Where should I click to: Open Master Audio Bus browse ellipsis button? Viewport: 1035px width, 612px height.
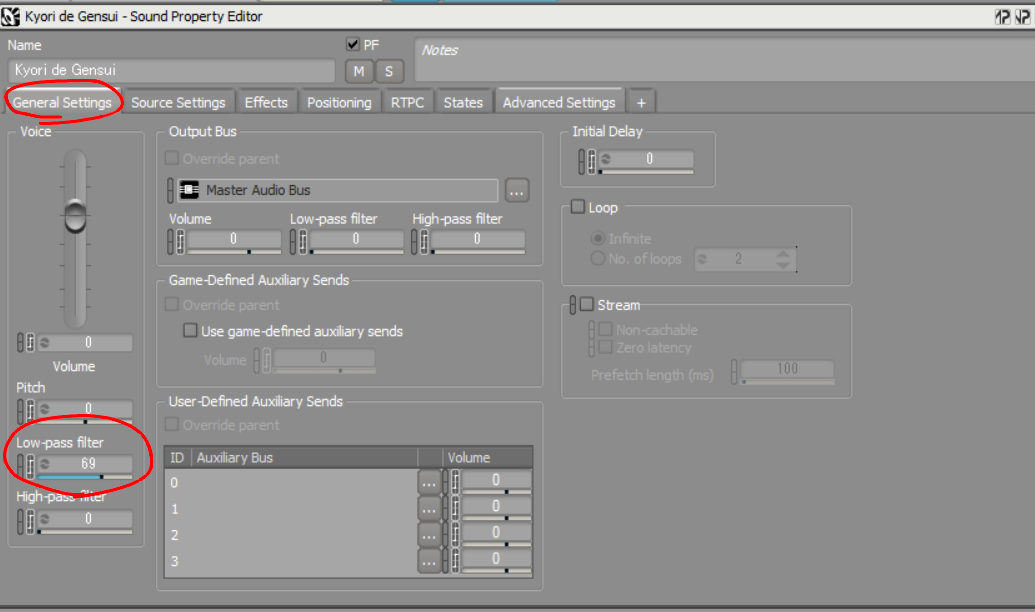tap(517, 191)
